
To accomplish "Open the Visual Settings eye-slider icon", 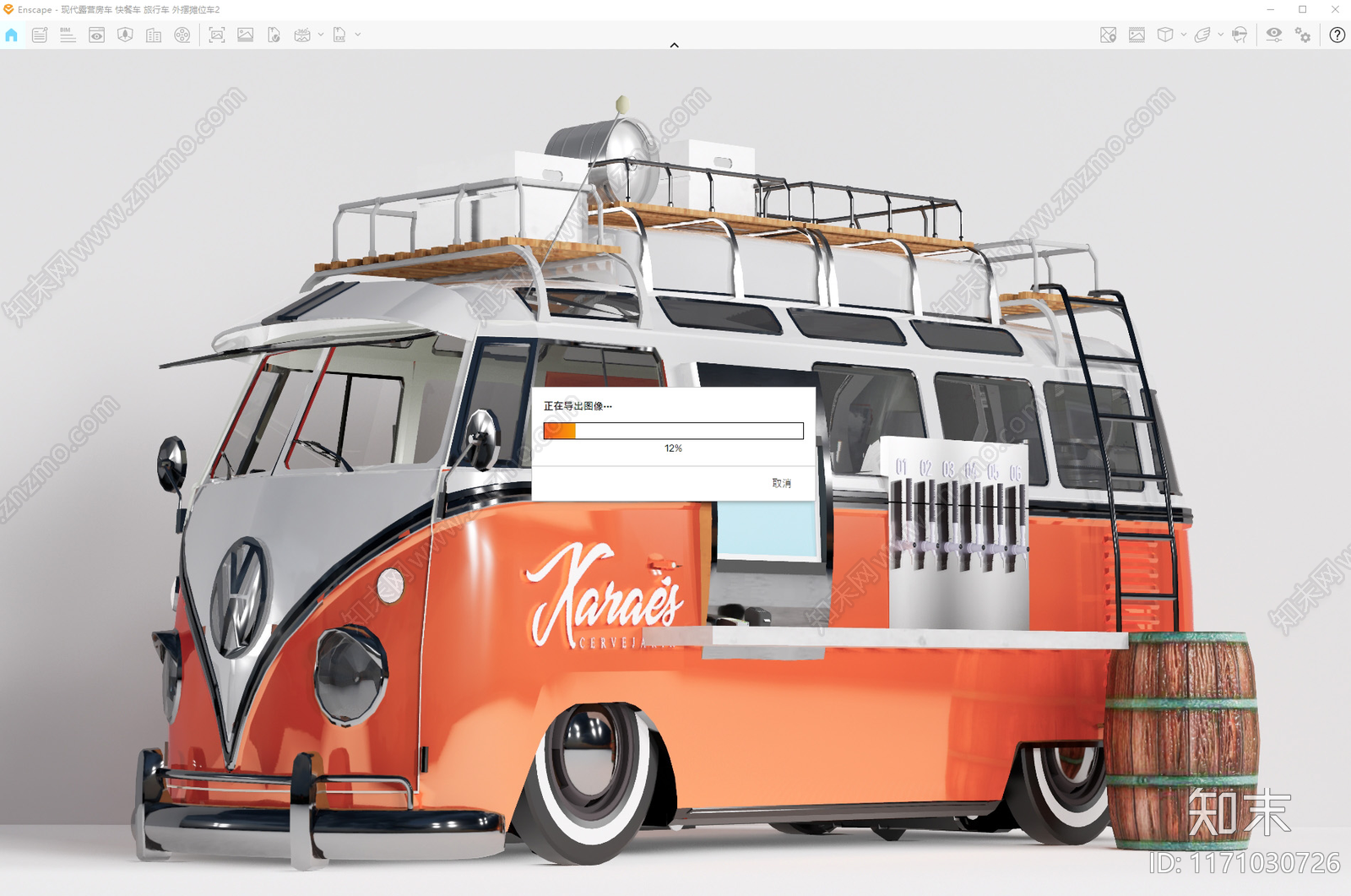I will pos(1274,35).
